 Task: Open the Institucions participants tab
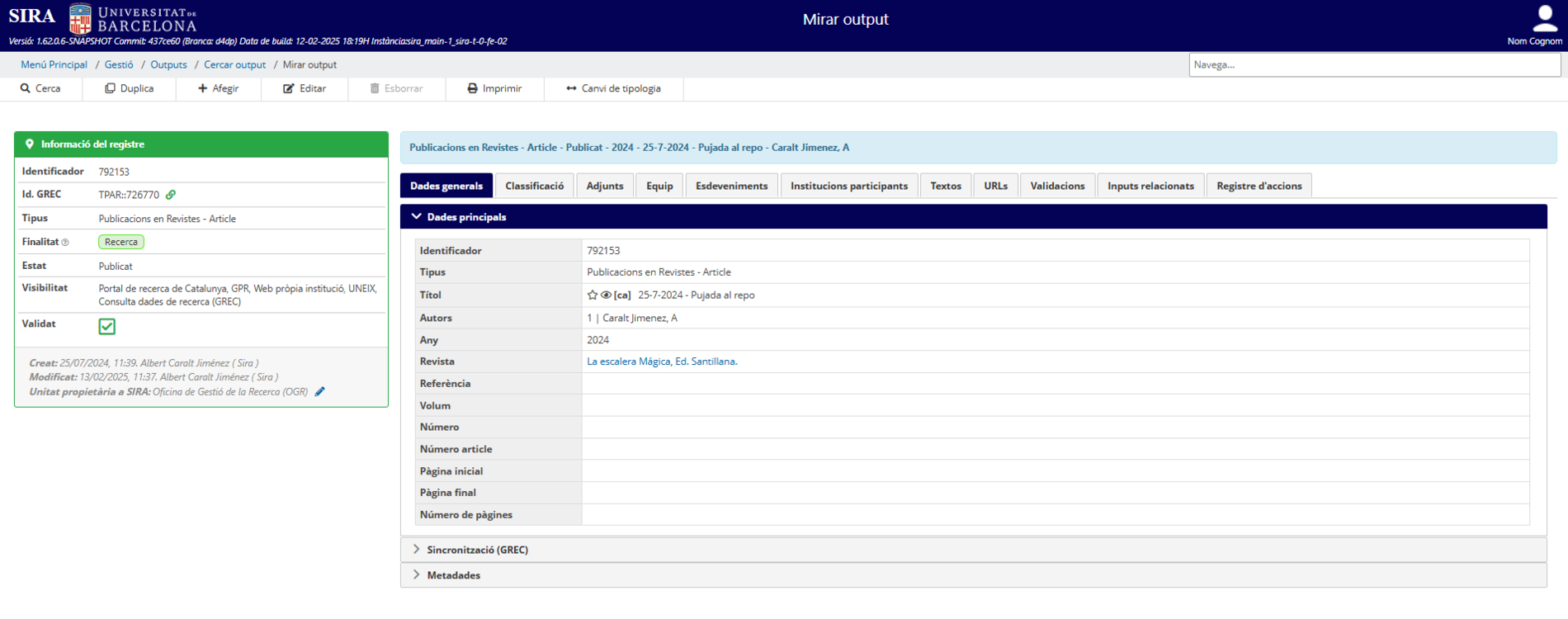[x=848, y=186]
